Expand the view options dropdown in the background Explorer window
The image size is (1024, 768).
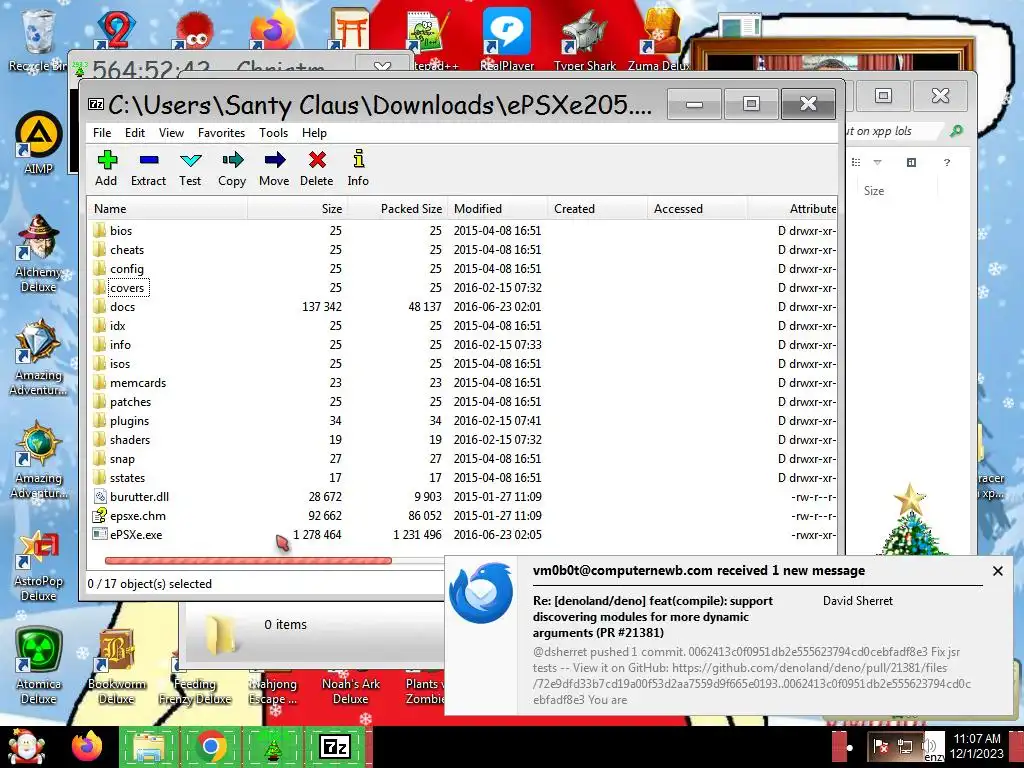point(877,163)
